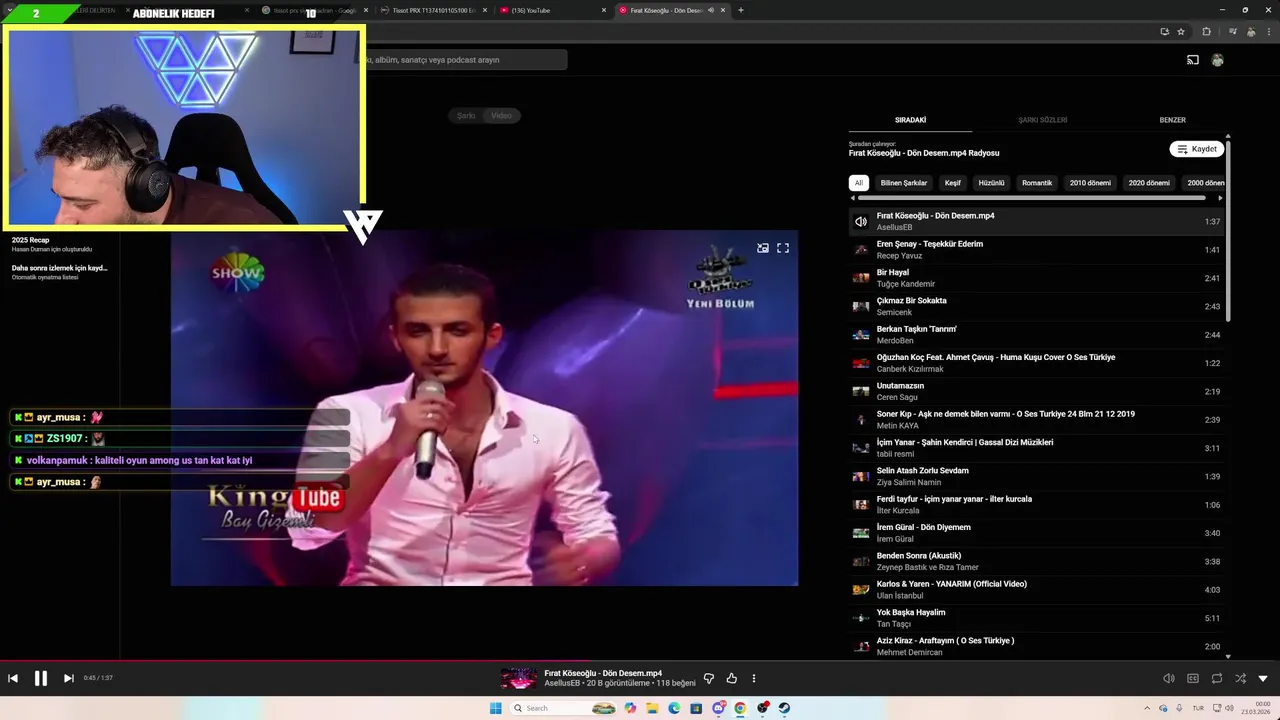
Task: Play Yok Başka Hayalim by Tan Taşçı
Action: point(1035,618)
